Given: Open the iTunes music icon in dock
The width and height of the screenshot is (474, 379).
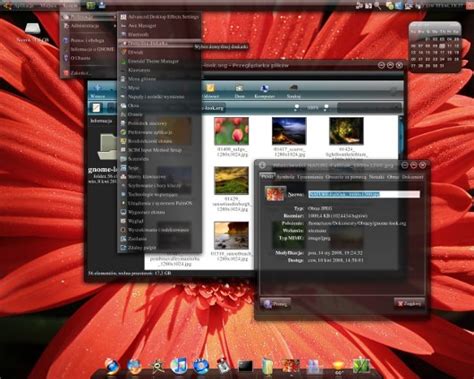Looking at the screenshot, I should coord(179,365).
